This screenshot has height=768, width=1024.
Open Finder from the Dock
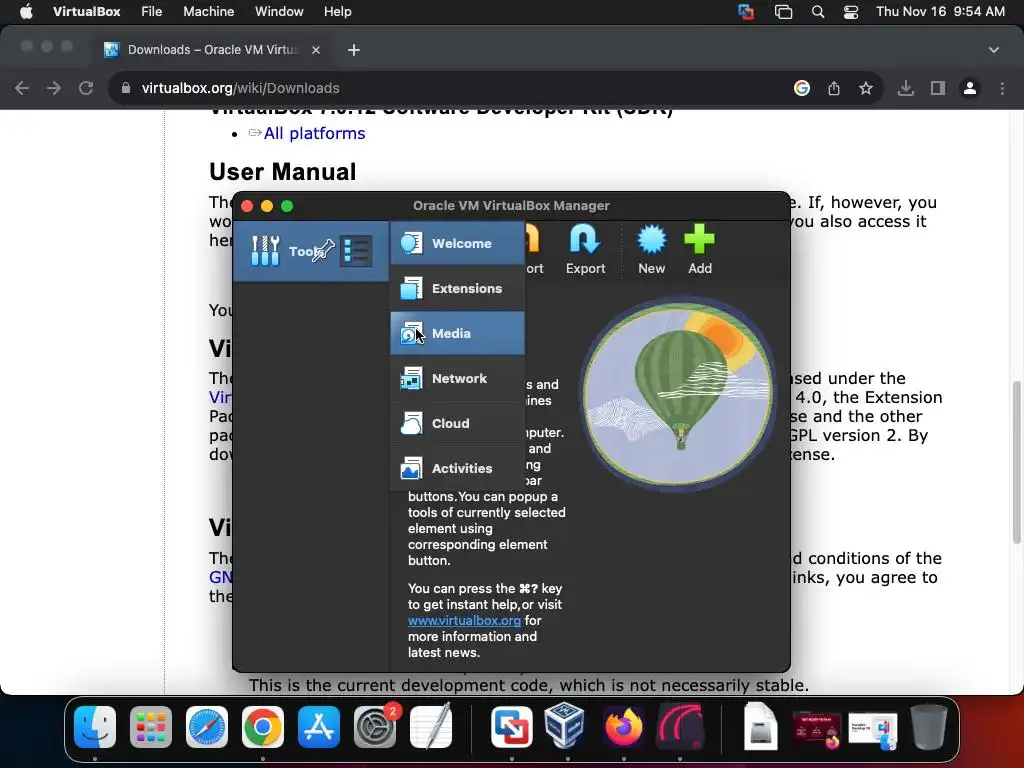(x=95, y=726)
